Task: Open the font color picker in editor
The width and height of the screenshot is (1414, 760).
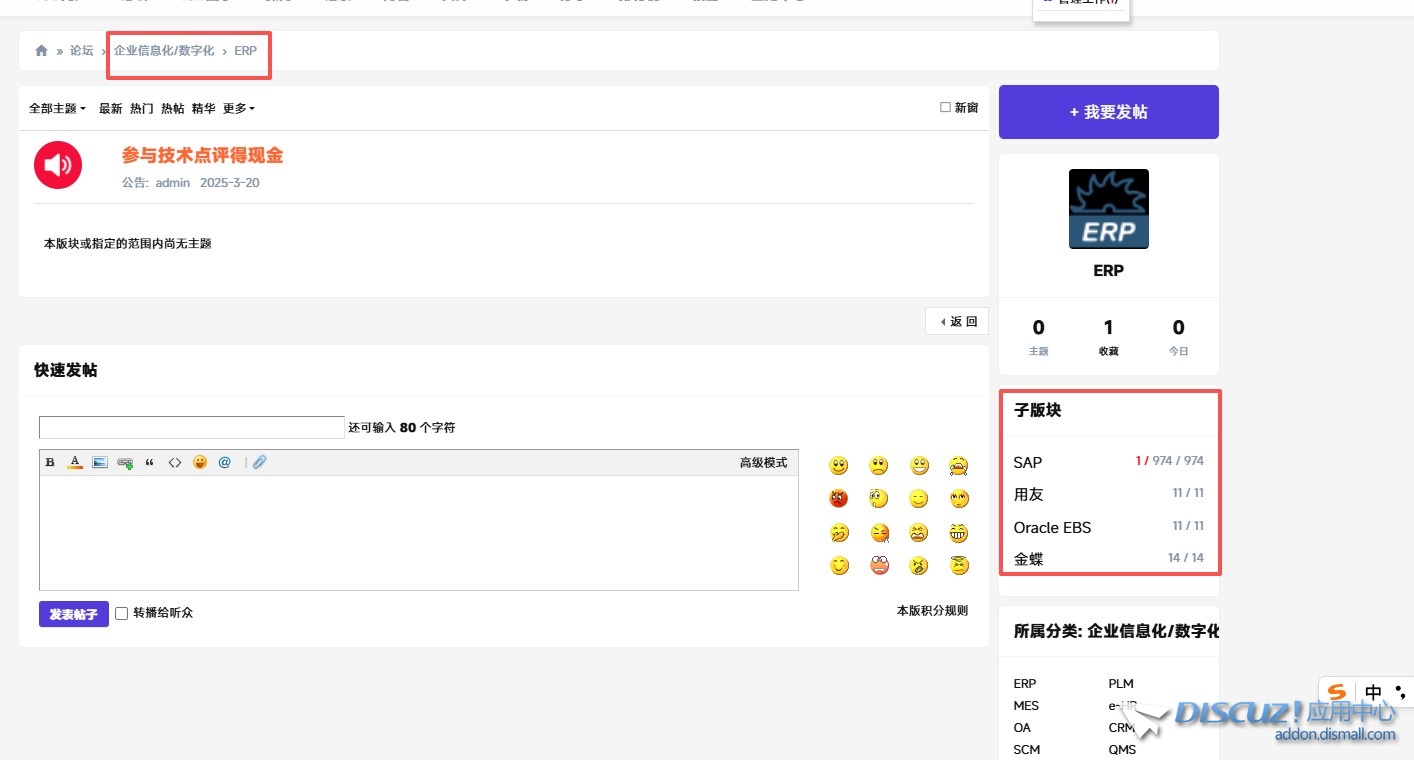Action: 75,463
